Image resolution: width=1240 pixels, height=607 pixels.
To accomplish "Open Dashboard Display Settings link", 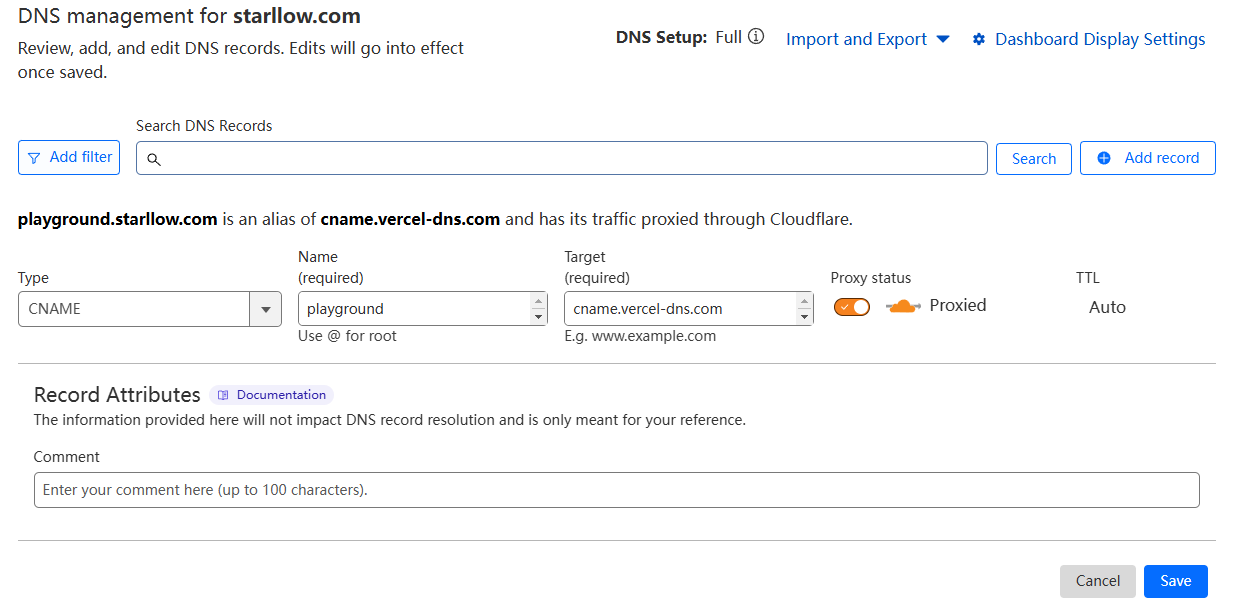I will tap(1100, 39).
